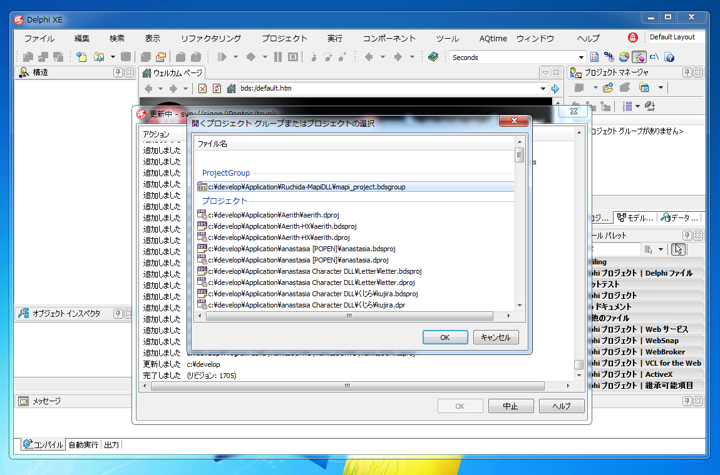The height and width of the screenshot is (475, 720).
Task: Click the Welcome Page browser Stop icon
Action: (x=202, y=88)
